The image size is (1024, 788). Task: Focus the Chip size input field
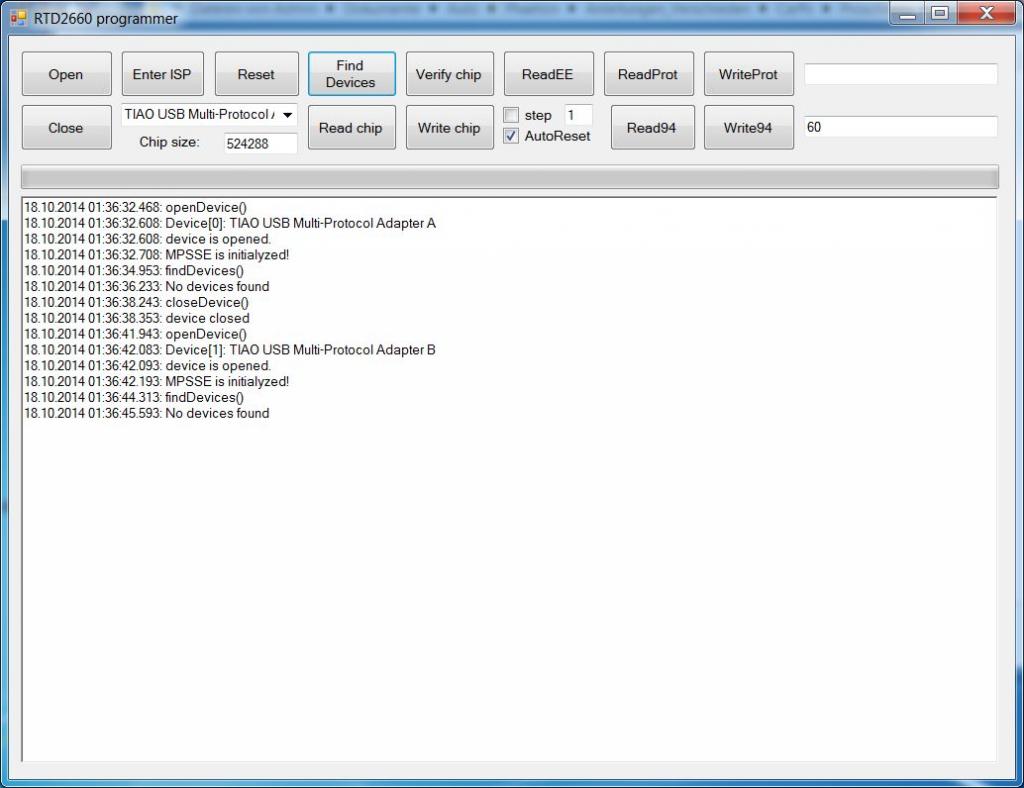[x=260, y=143]
